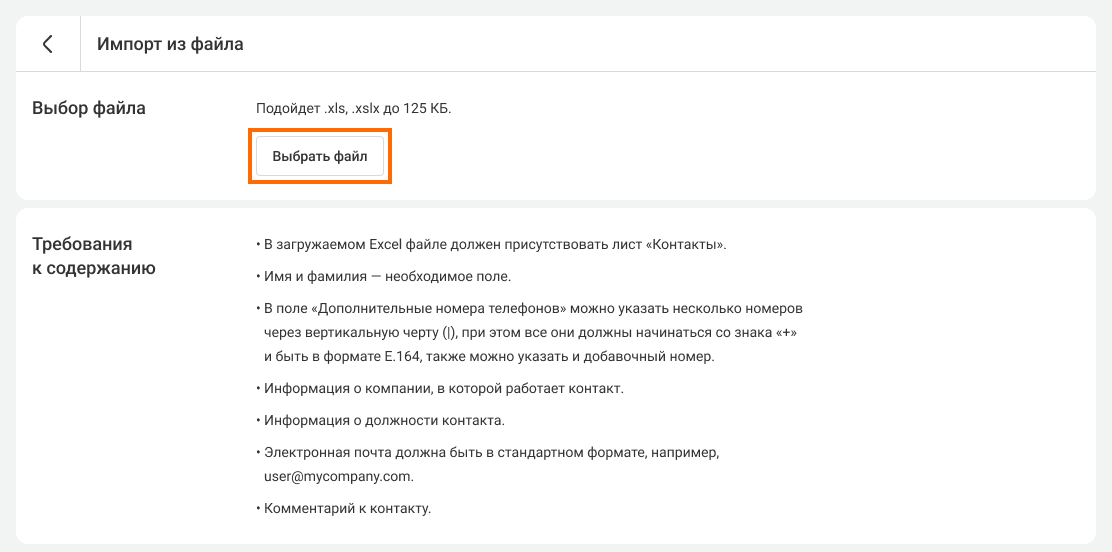Click the line mentioning the E.164 format
The image size is (1112, 552).
coord(489,356)
